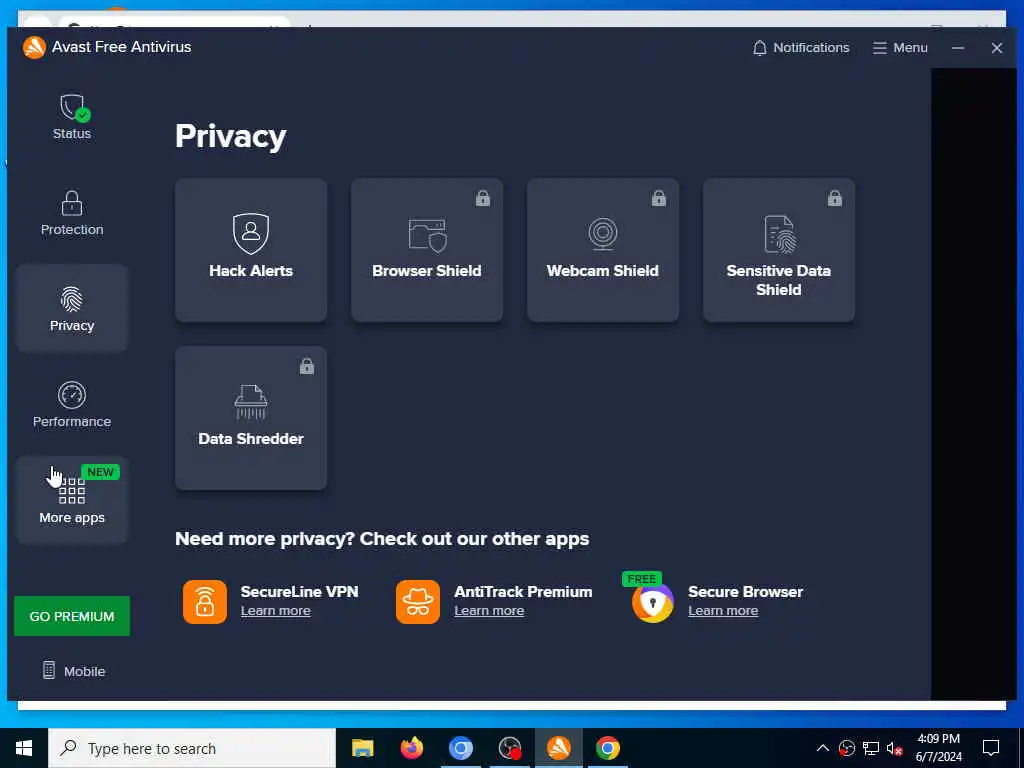Open Browser Shield tile

click(427, 250)
